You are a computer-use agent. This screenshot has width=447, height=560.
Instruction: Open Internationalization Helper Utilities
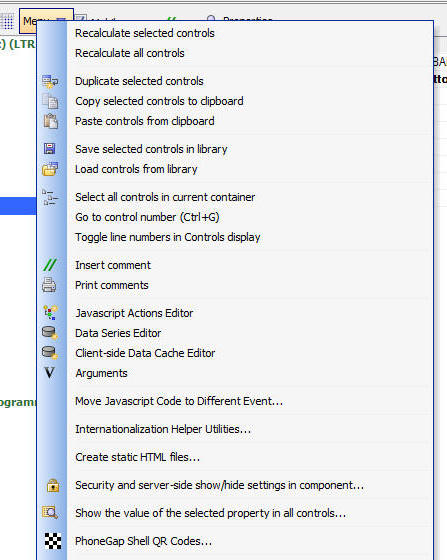pos(163,429)
